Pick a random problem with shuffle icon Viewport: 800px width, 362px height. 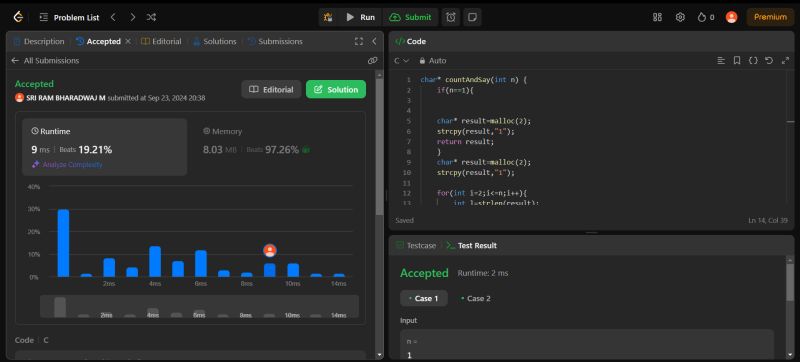click(151, 17)
